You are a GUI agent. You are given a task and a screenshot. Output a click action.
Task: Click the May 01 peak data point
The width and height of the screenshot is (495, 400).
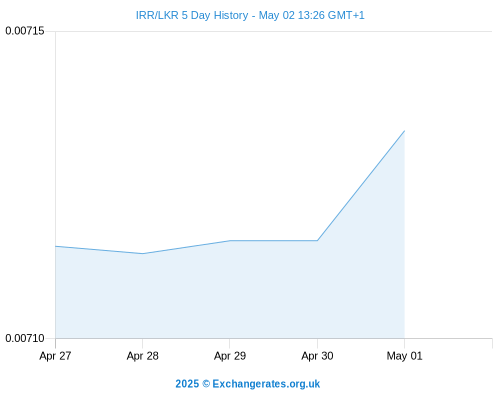(404, 131)
